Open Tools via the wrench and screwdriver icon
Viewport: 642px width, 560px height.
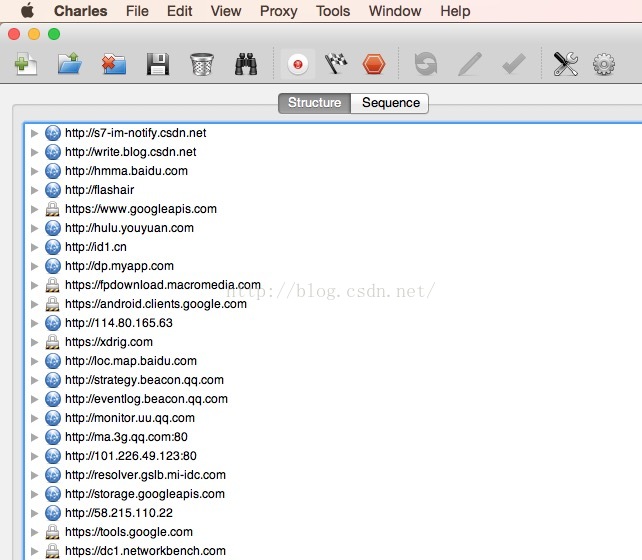click(x=565, y=64)
